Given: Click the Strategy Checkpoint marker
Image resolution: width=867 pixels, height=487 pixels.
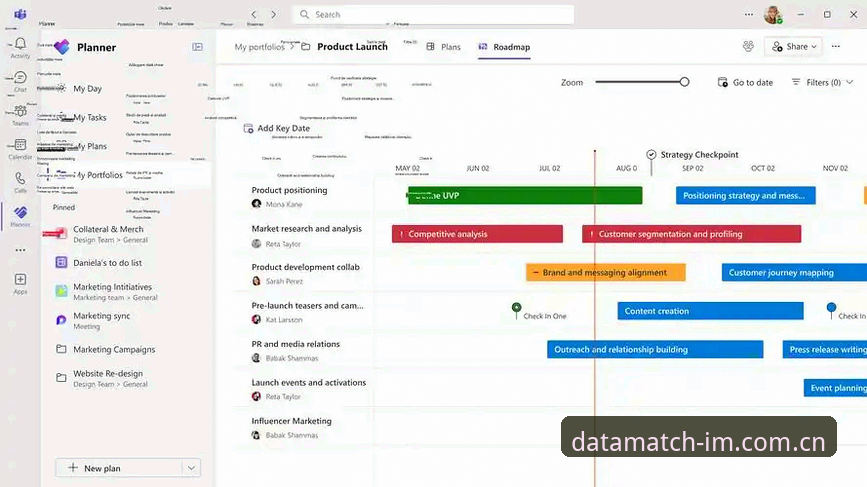Looking at the screenshot, I should (651, 155).
